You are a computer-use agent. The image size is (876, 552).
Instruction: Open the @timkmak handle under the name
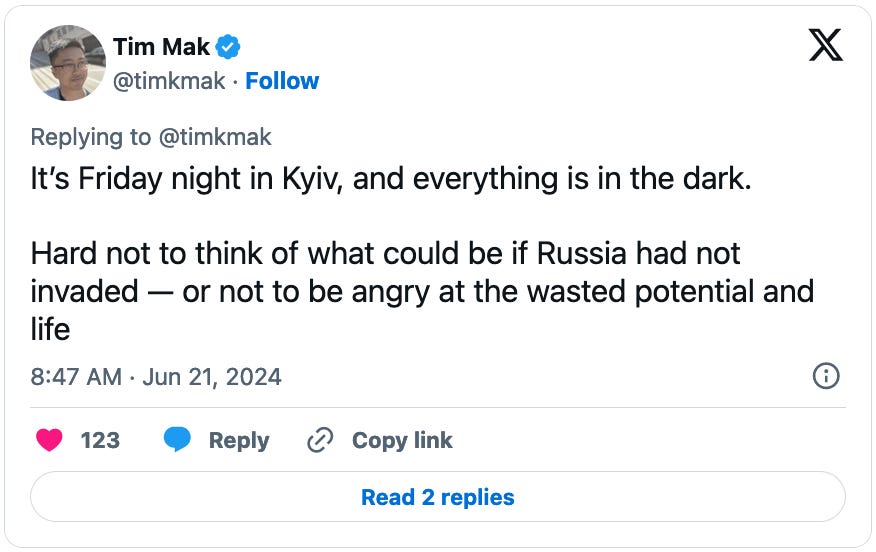[x=169, y=81]
